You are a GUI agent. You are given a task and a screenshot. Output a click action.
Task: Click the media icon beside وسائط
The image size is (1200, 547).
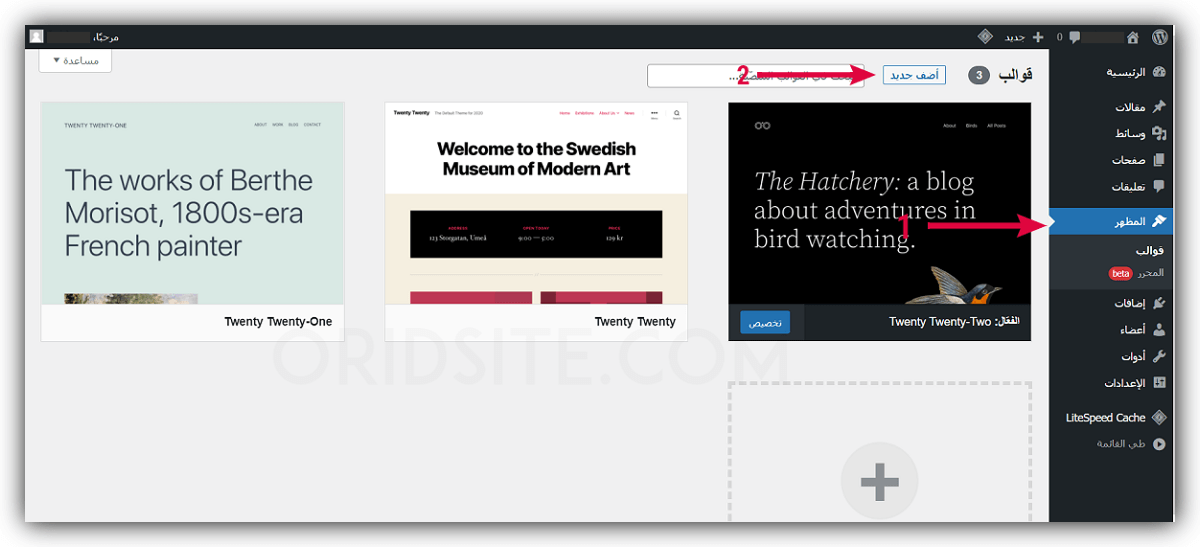pyautogui.click(x=1160, y=133)
